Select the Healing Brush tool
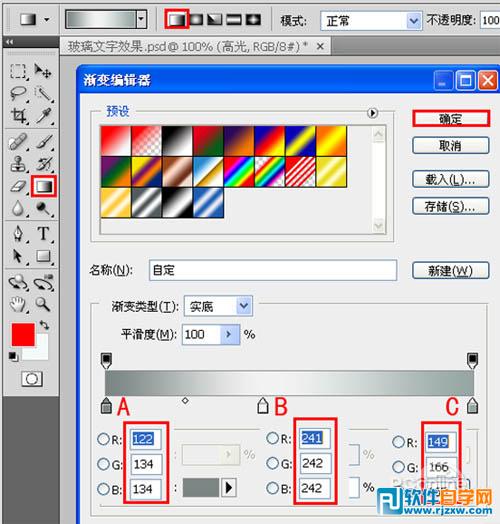Image resolution: width=500 pixels, height=524 pixels. (x=18, y=142)
